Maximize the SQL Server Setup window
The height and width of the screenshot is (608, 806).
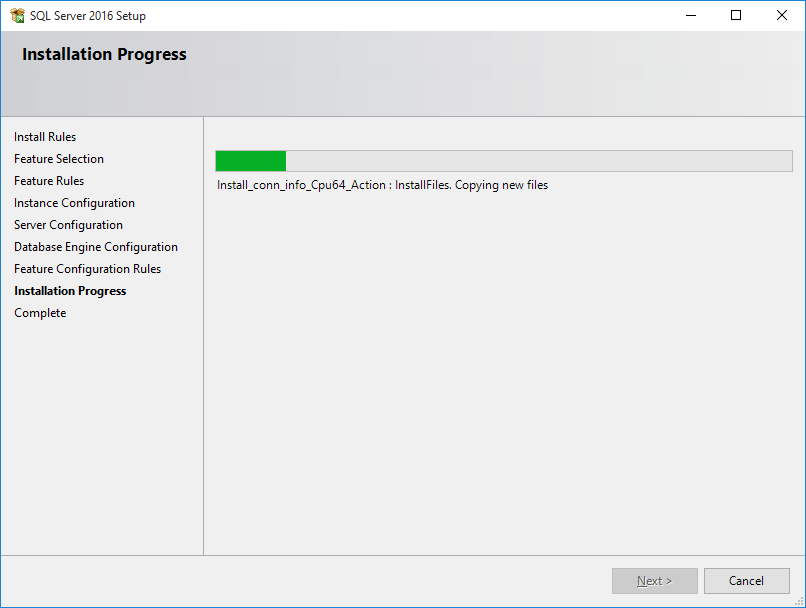[736, 15]
